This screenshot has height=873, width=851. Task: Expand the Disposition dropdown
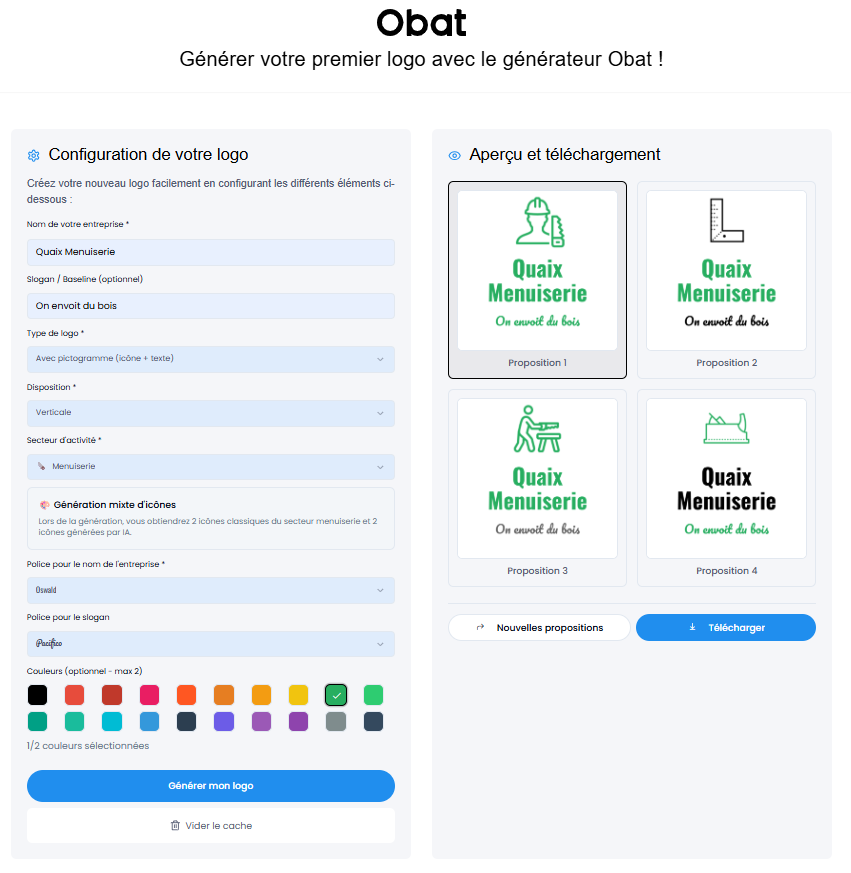click(210, 413)
